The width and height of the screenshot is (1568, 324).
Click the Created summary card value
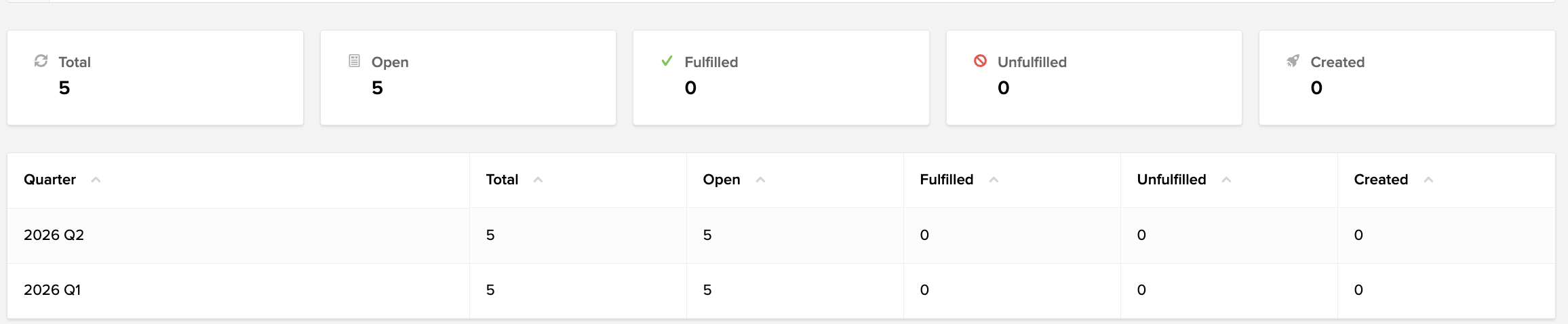click(x=1316, y=88)
